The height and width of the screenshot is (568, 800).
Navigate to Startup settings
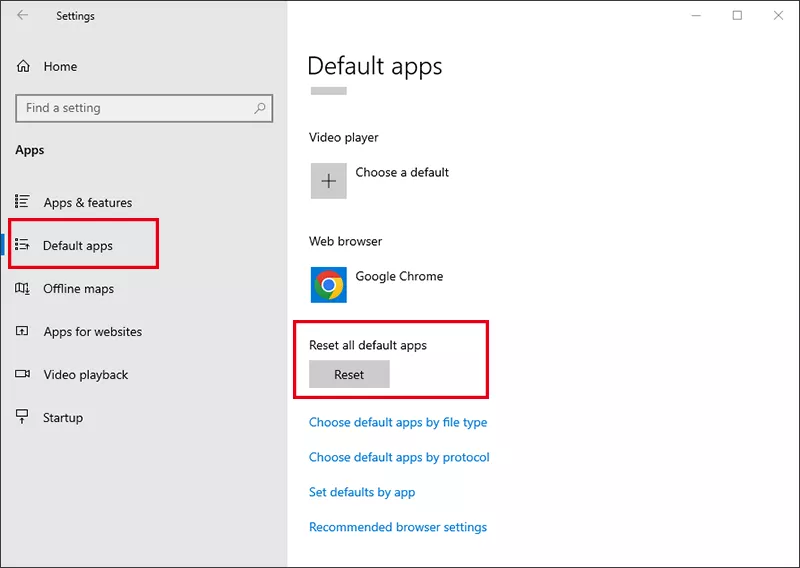[63, 417]
